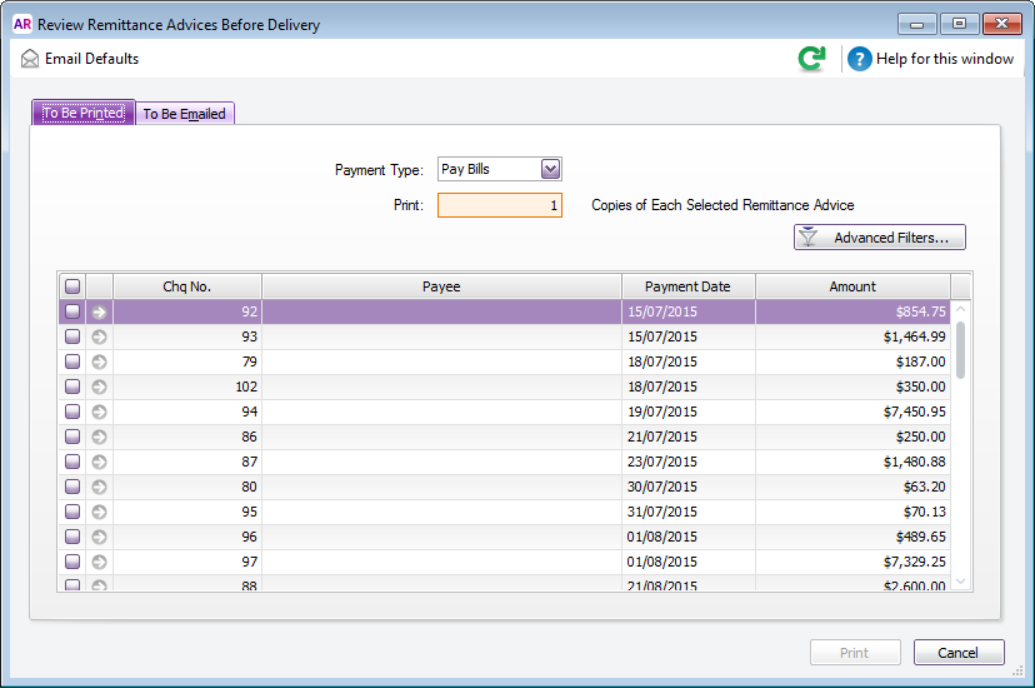Image resolution: width=1035 pixels, height=688 pixels.
Task: Sort by the Payee column header
Action: [x=441, y=287]
